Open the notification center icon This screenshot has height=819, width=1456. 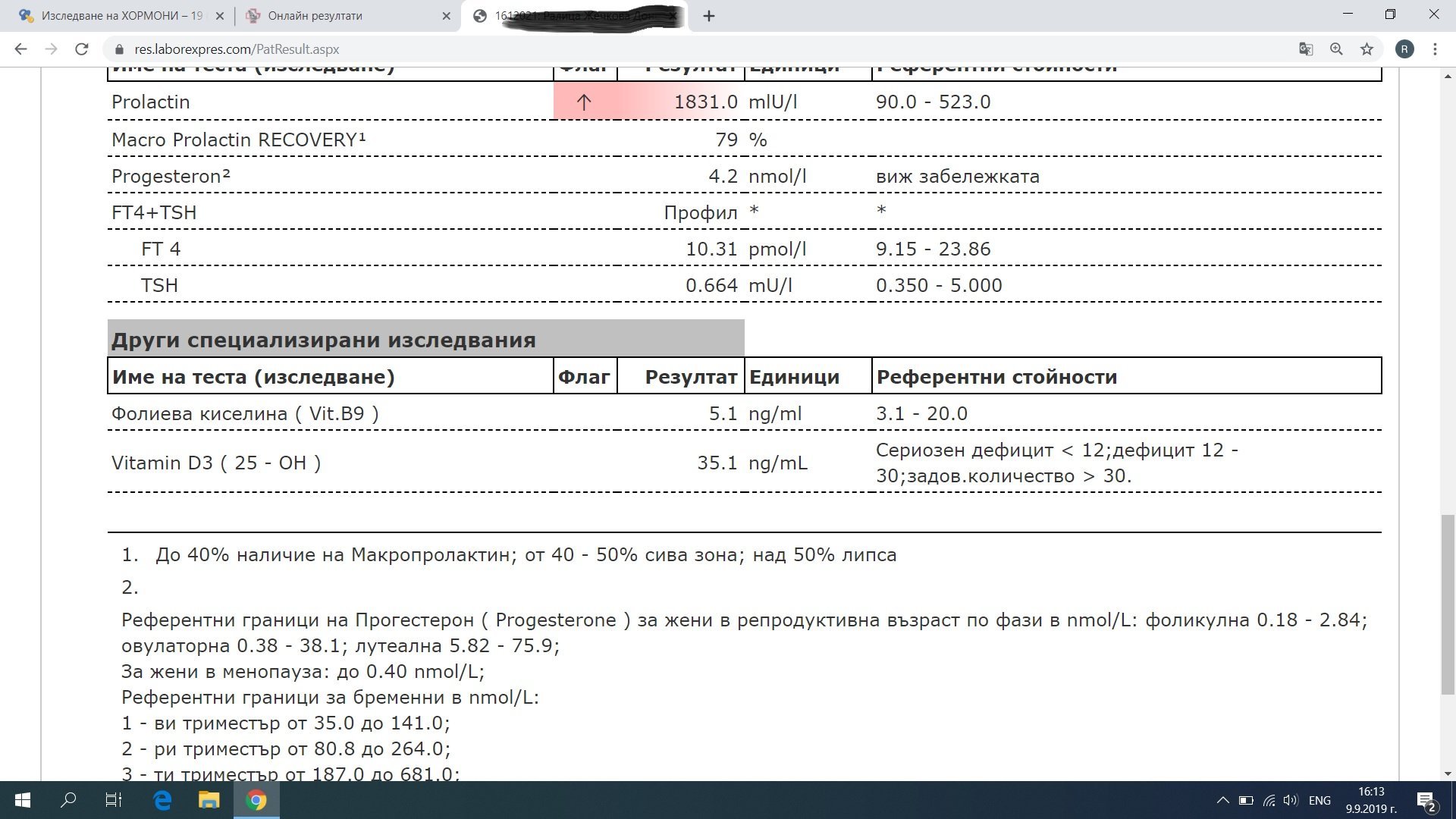pos(1426,801)
